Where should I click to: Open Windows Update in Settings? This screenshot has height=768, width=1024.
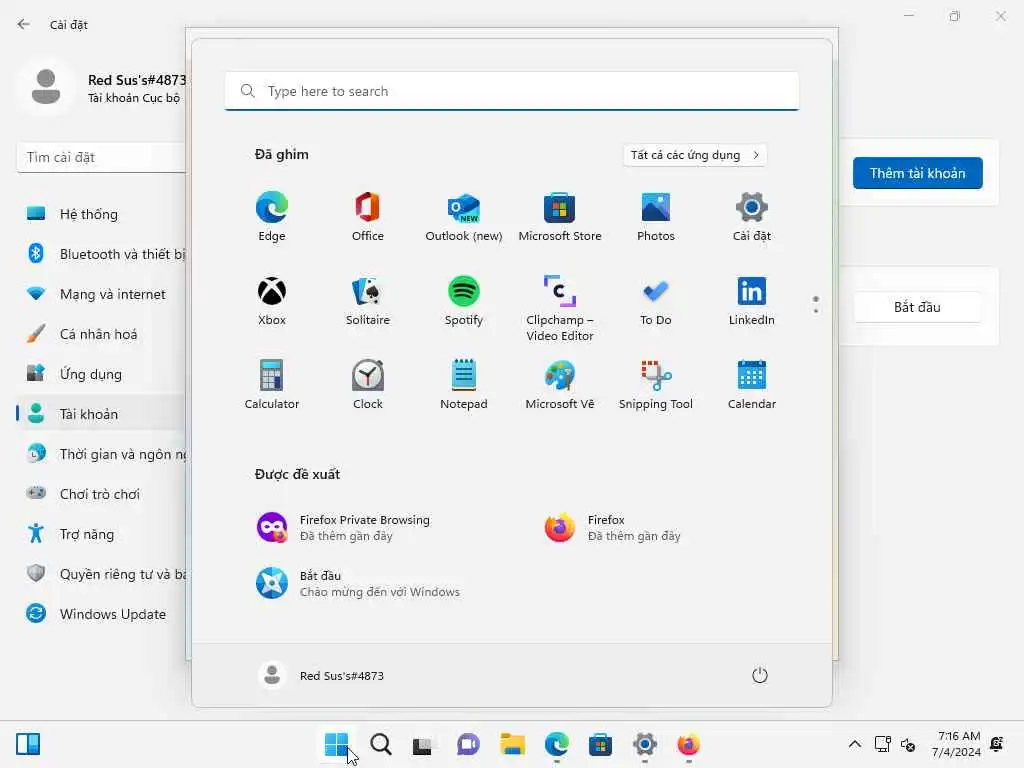point(101,614)
